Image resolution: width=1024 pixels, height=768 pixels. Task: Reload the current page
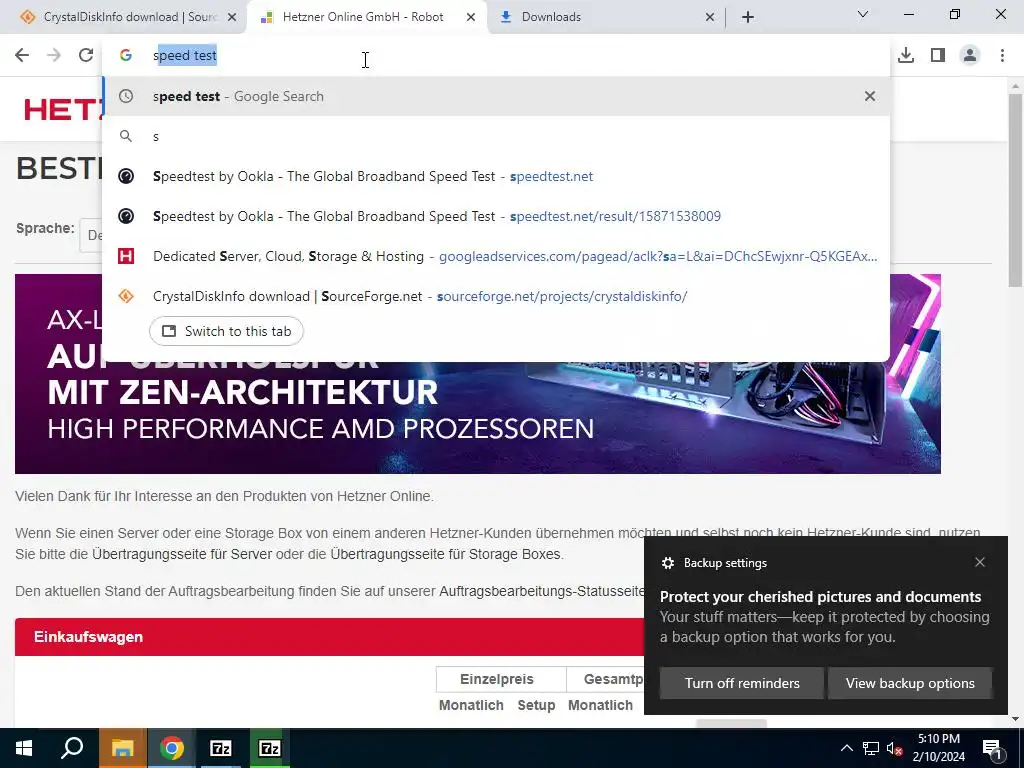point(86,56)
